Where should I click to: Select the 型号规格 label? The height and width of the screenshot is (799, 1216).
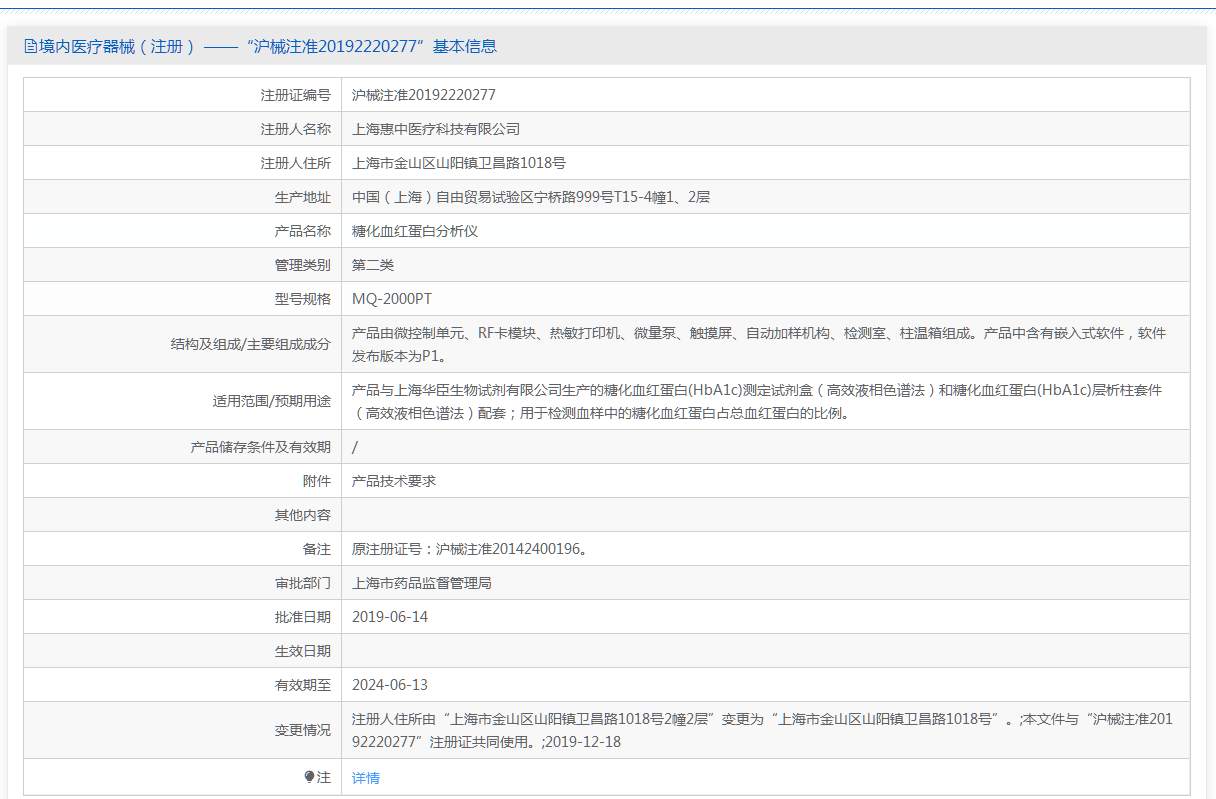303,299
